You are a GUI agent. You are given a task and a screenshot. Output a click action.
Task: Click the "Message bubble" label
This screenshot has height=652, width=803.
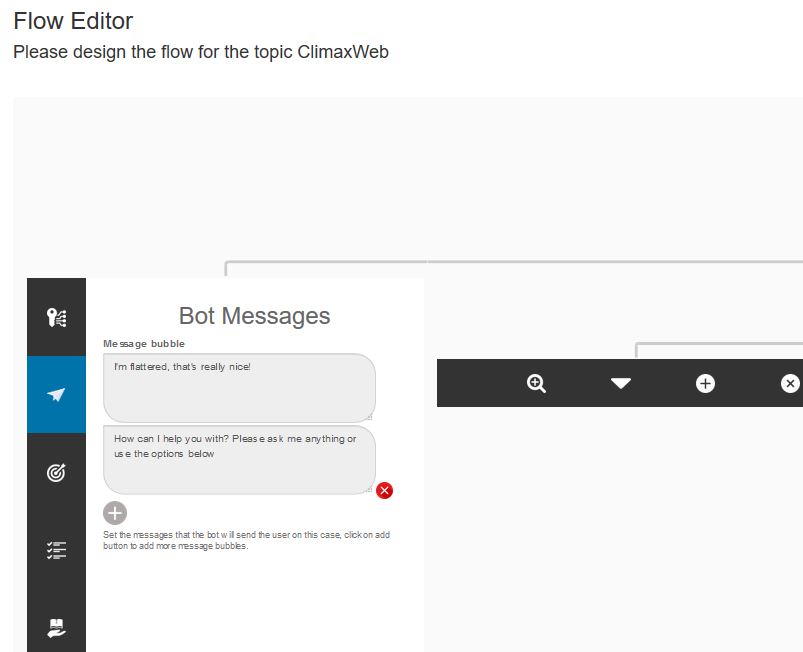coord(144,344)
